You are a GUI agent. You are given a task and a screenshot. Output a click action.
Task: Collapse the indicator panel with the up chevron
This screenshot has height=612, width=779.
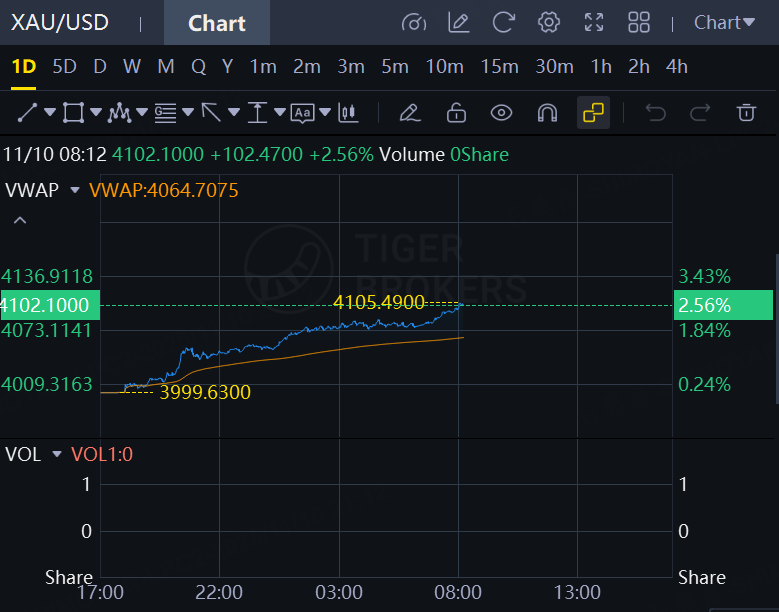point(20,220)
